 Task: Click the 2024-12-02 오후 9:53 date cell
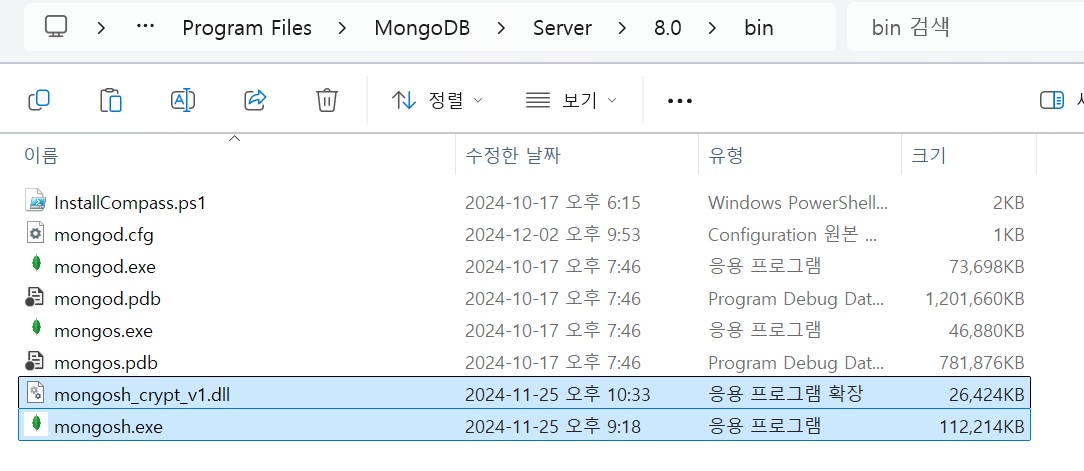point(552,235)
